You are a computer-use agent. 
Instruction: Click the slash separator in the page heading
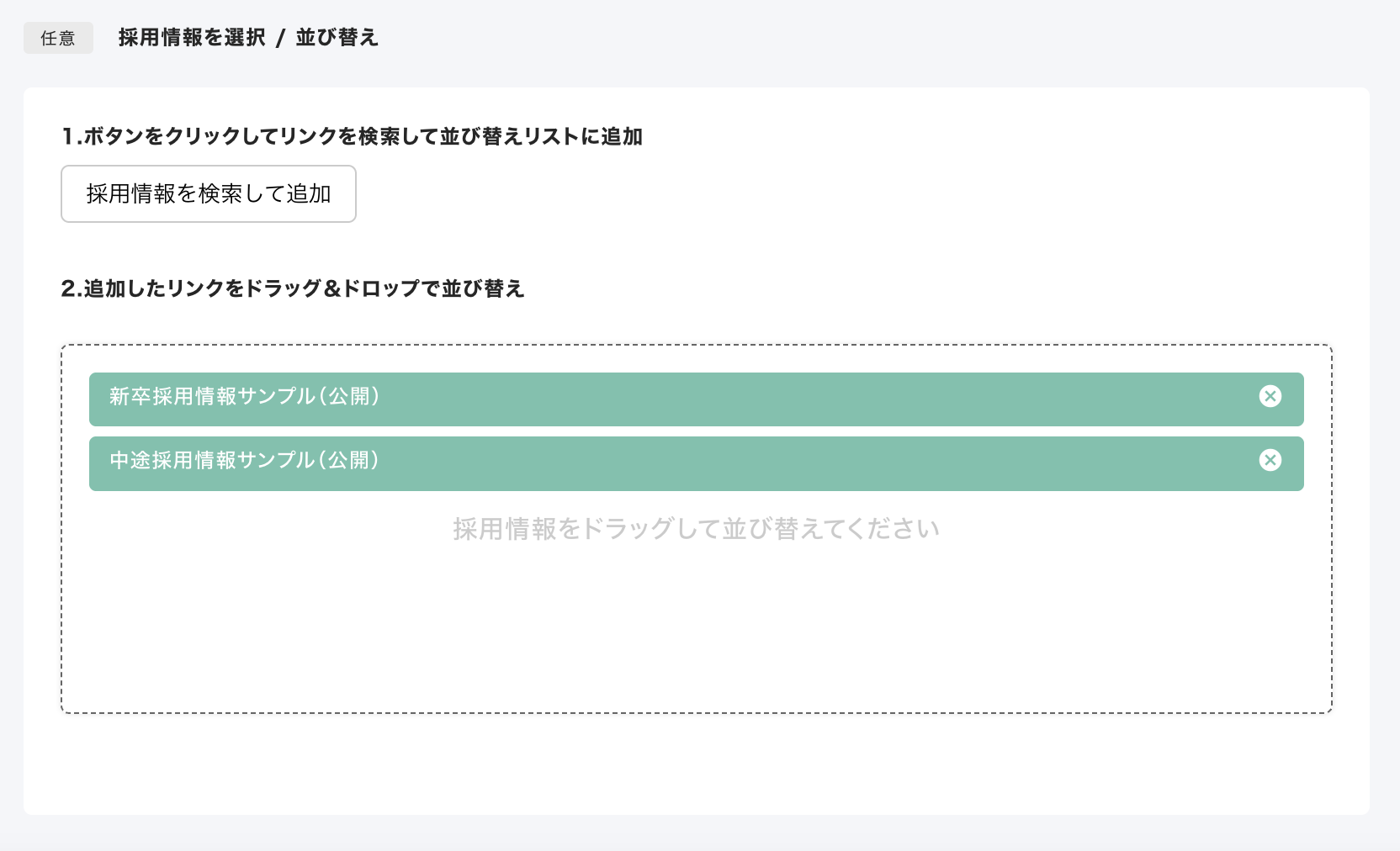tap(281, 38)
